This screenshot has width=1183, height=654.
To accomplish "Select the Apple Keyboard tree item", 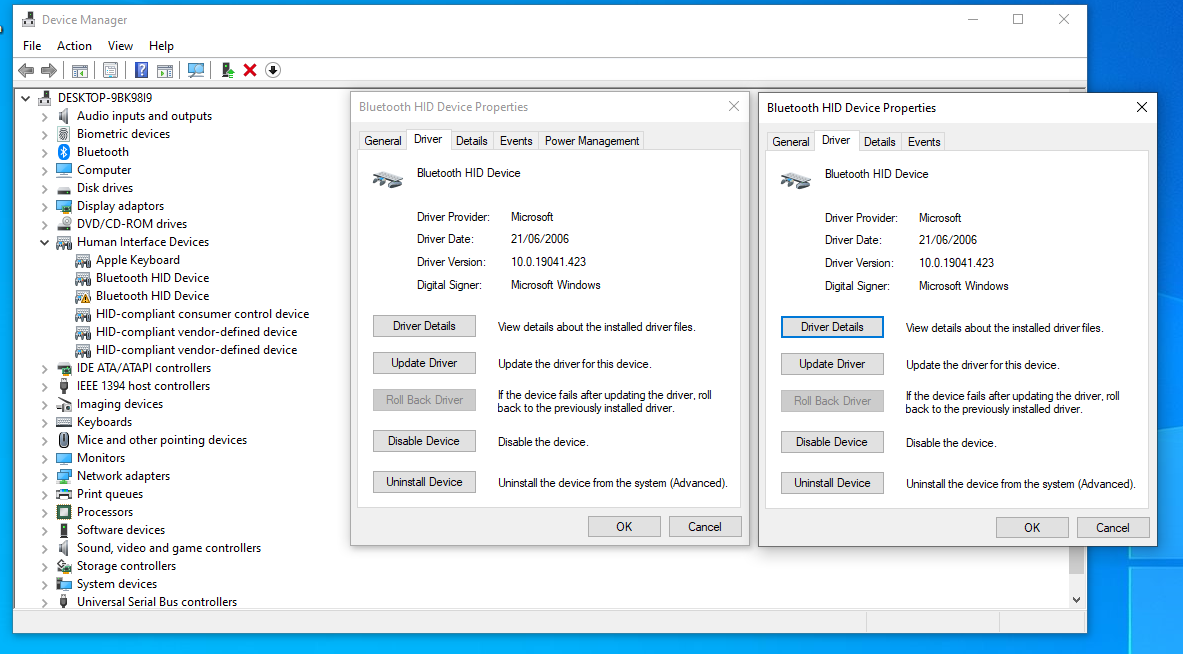I will coord(137,260).
